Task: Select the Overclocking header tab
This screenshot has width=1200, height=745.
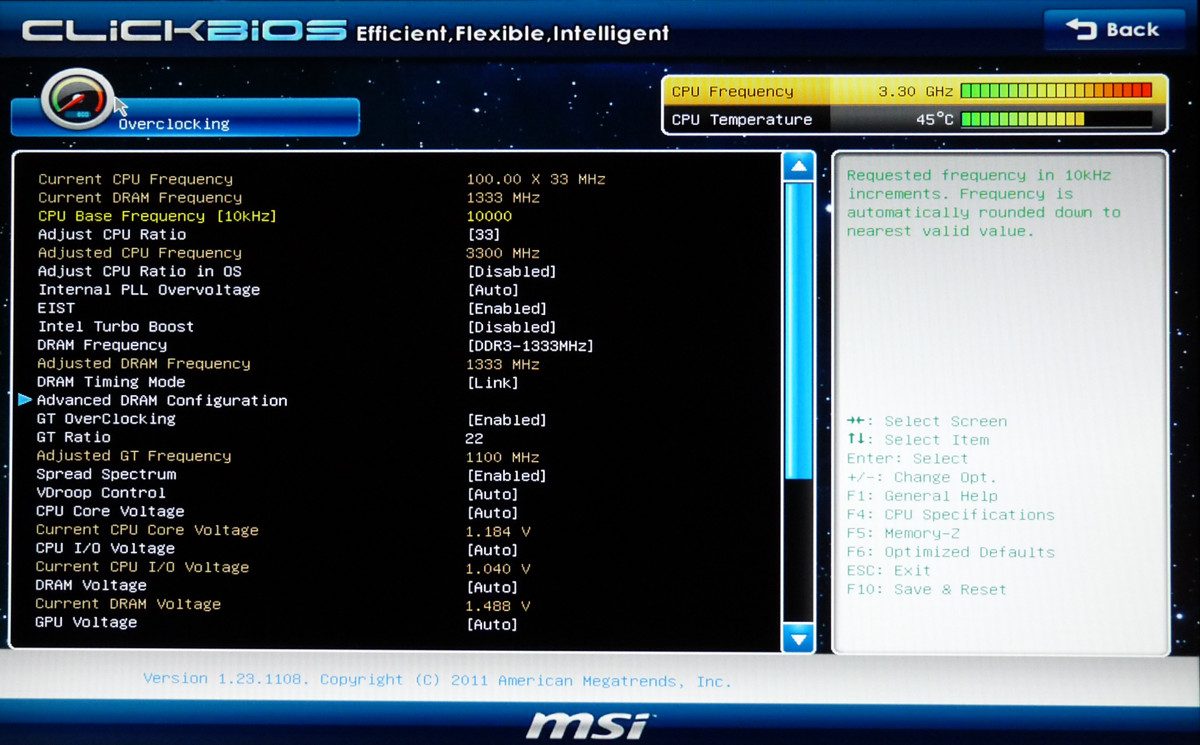Action: pyautogui.click(x=185, y=117)
